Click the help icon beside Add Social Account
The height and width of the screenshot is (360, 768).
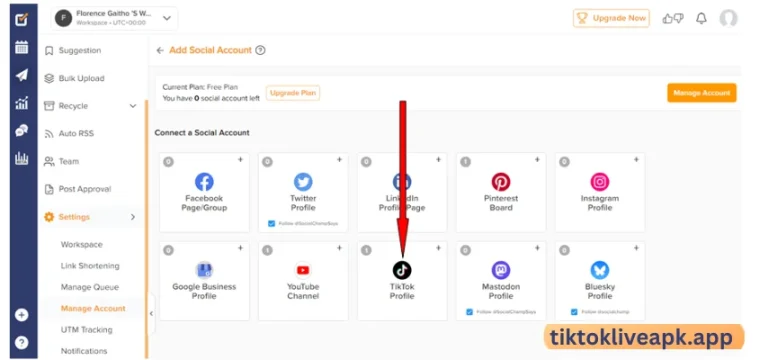tap(261, 50)
